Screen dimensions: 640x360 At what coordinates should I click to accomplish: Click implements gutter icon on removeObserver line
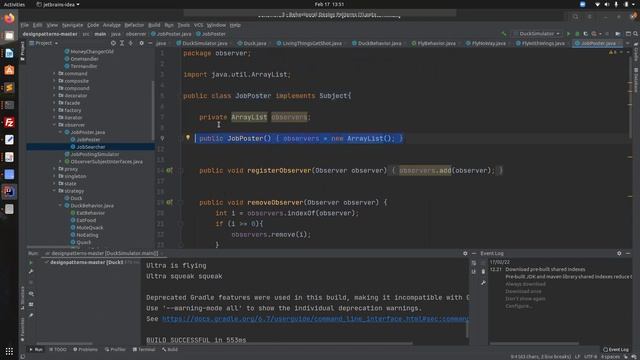[169, 202]
